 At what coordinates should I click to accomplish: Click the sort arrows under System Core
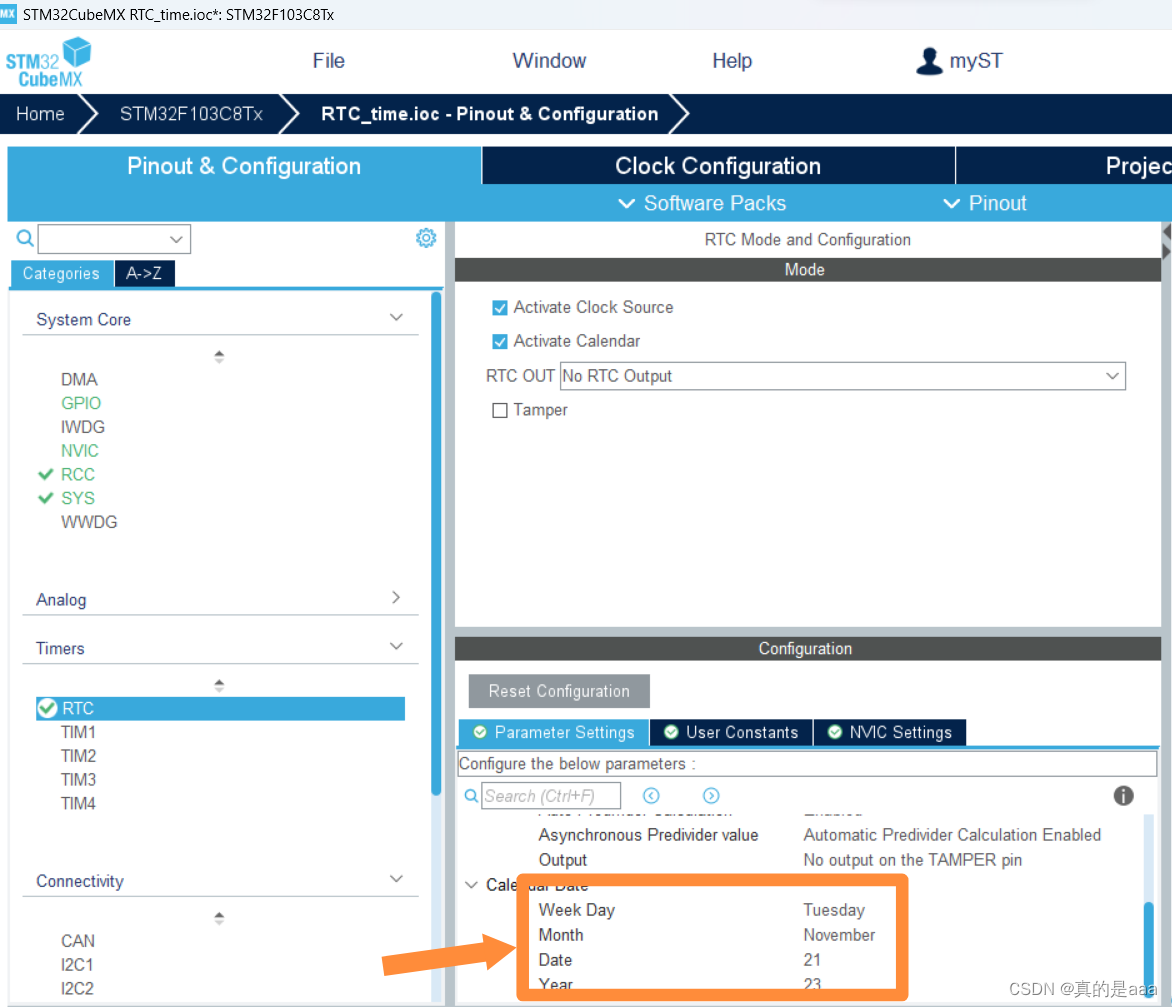pos(219,357)
